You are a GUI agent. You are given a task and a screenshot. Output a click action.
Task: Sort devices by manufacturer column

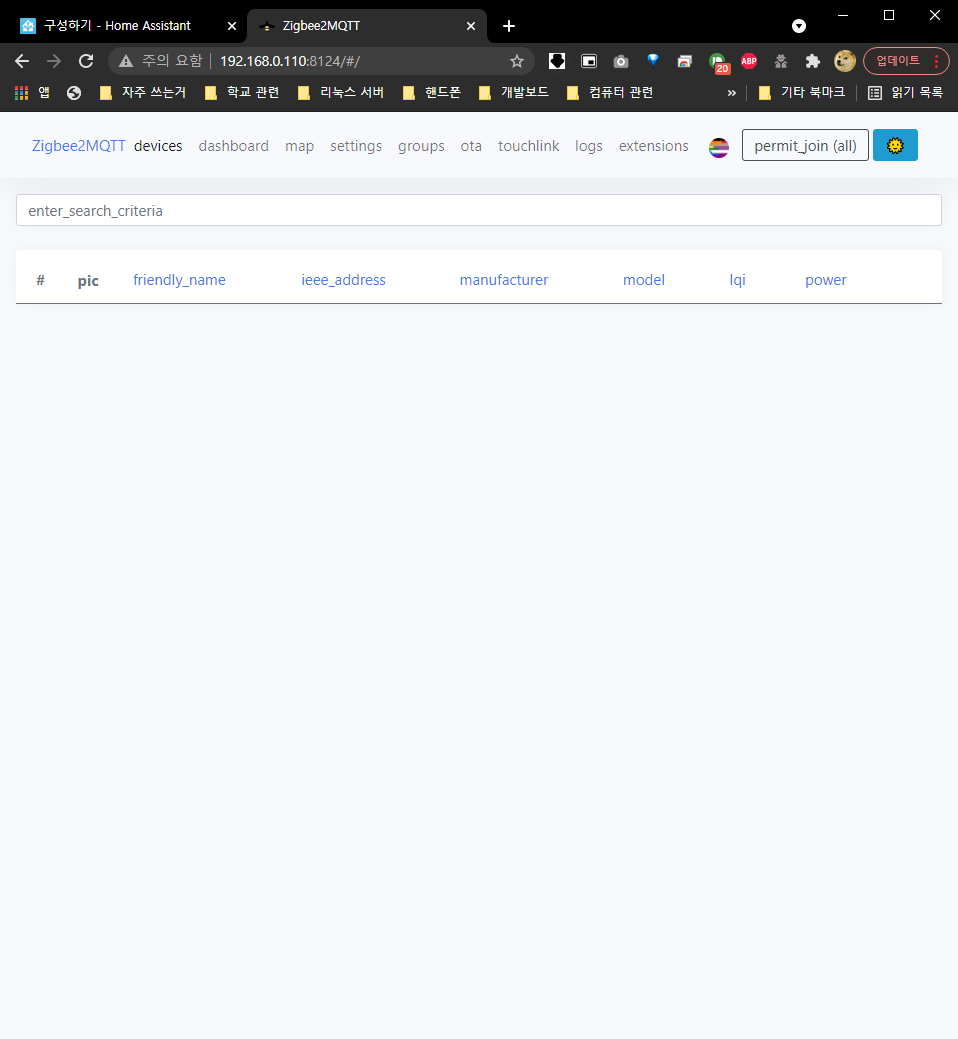click(504, 280)
